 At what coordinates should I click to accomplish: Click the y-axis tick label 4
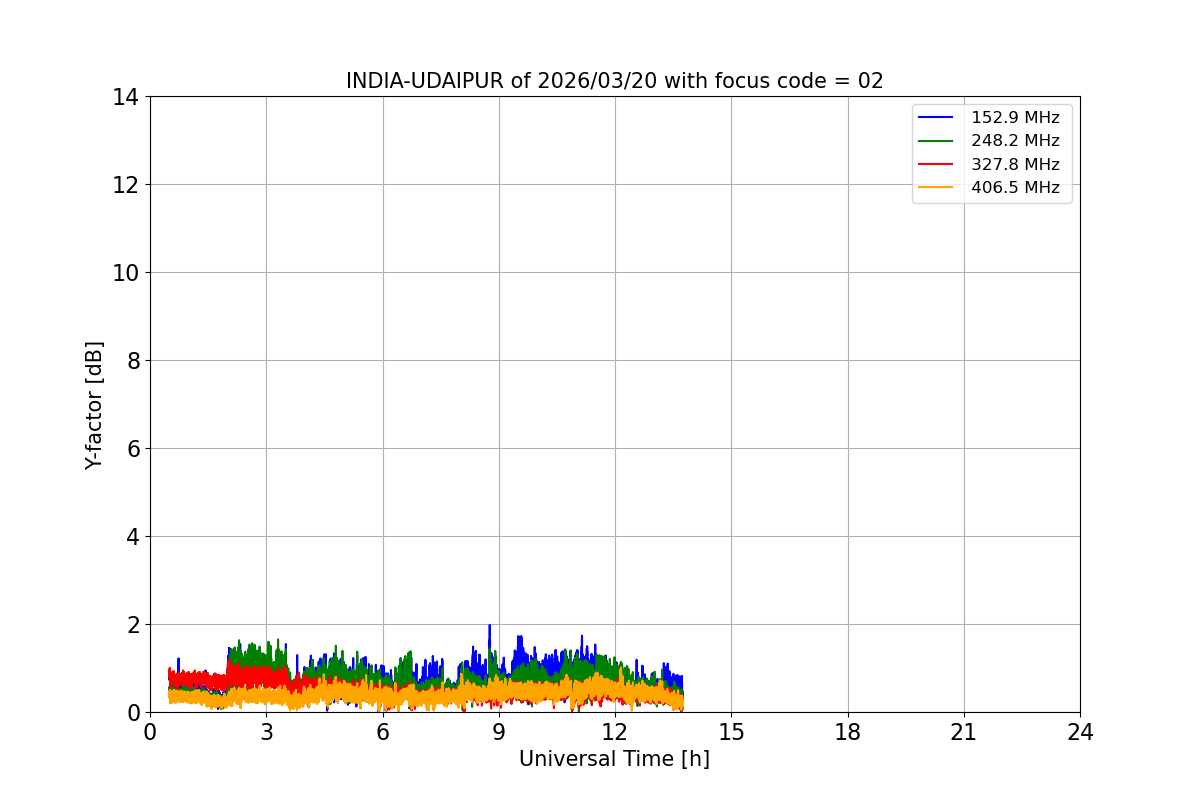coord(132,537)
